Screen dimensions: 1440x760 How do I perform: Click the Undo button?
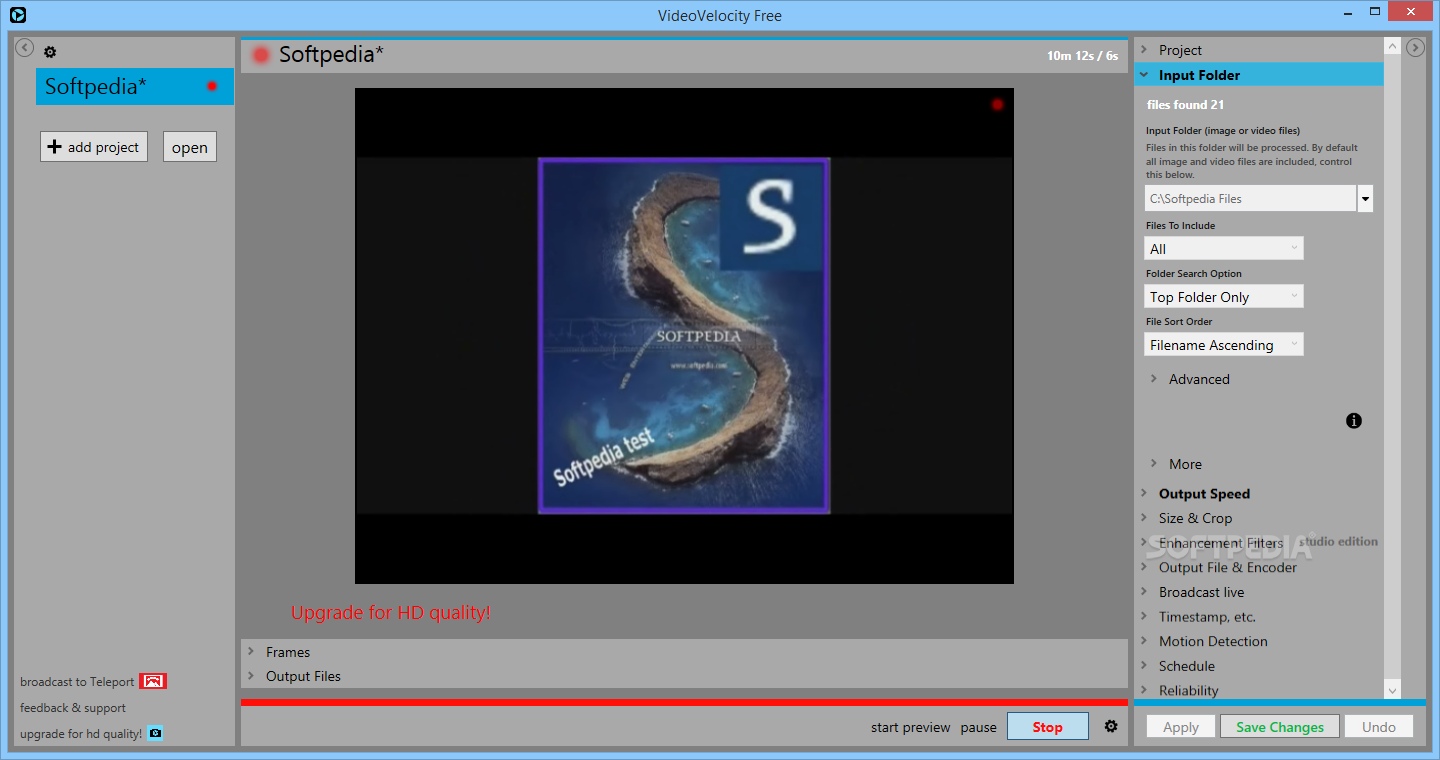pyautogui.click(x=1379, y=727)
